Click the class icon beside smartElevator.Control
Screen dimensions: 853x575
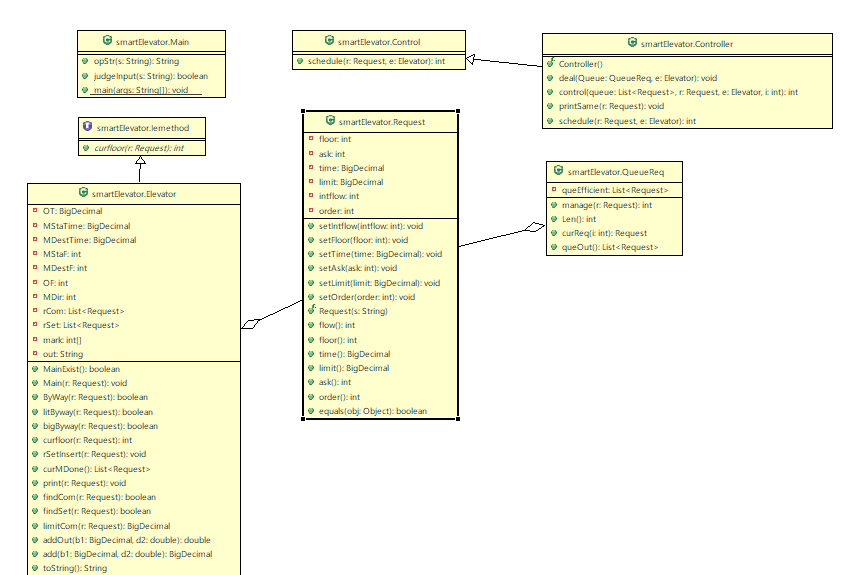[x=329, y=41]
